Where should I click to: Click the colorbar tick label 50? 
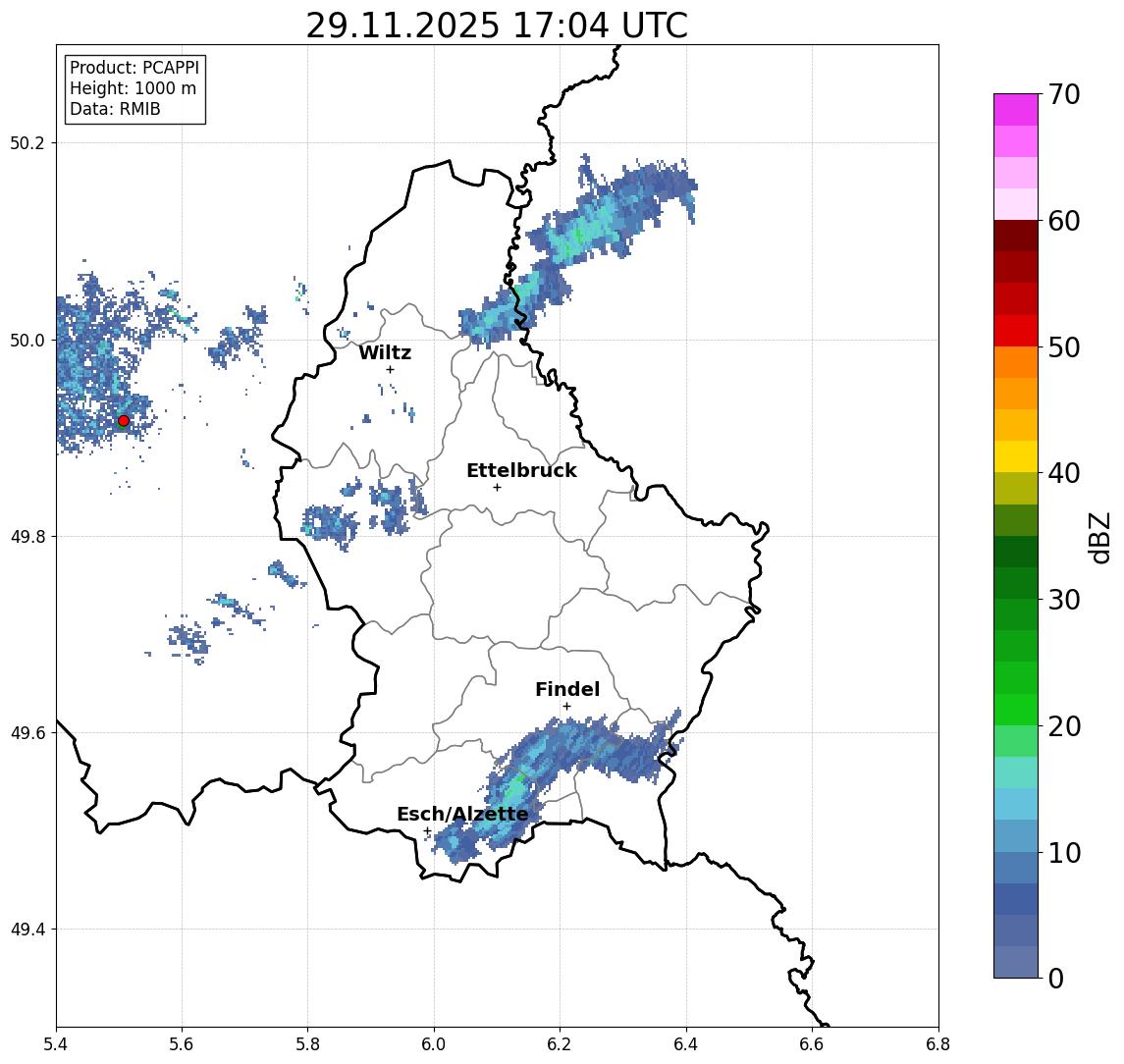pyautogui.click(x=1064, y=347)
